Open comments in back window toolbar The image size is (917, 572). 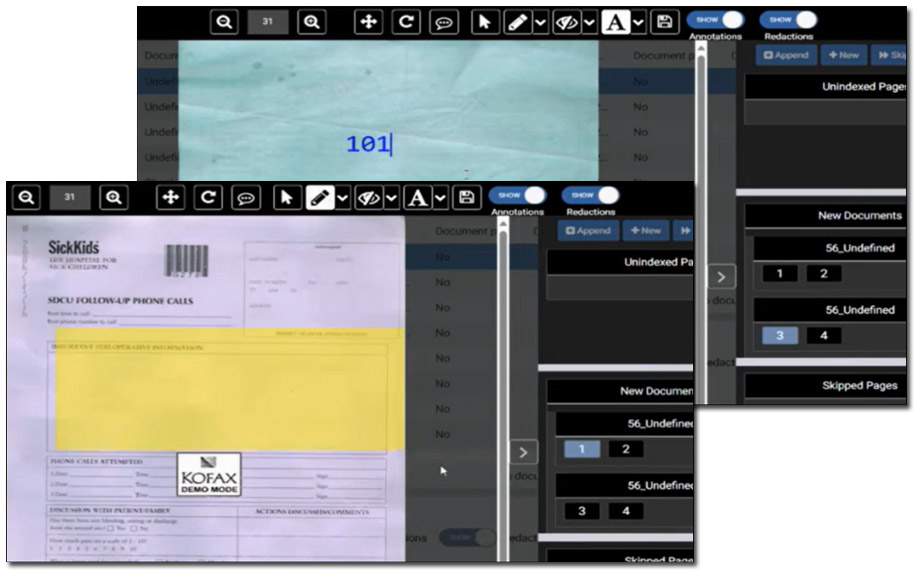point(444,22)
